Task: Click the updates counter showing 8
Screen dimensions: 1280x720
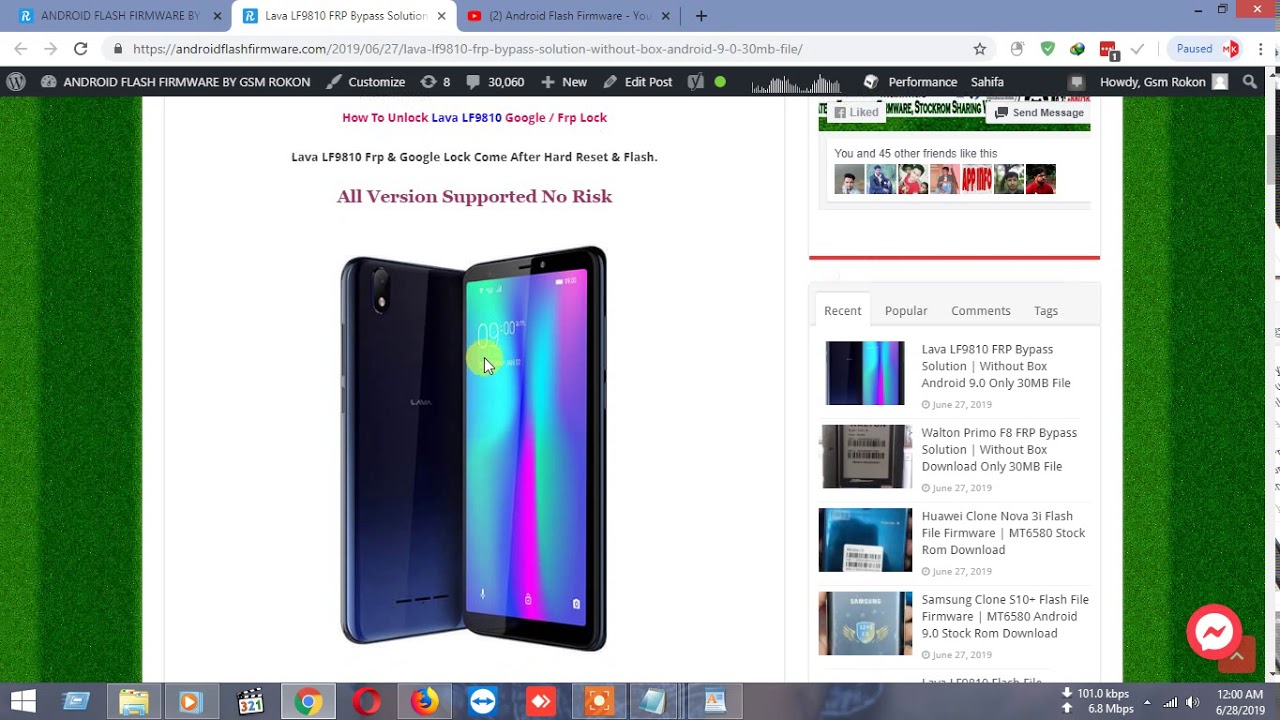Action: [x=436, y=82]
